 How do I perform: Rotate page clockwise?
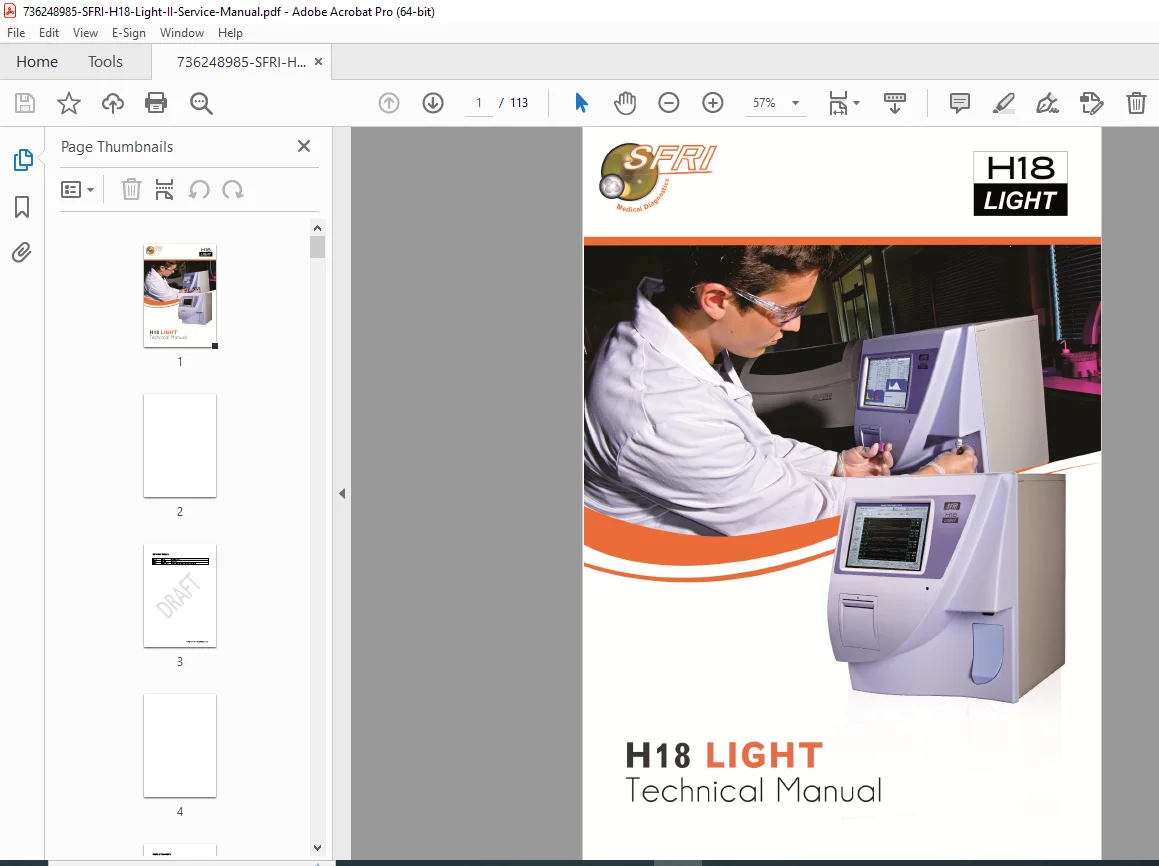233,190
